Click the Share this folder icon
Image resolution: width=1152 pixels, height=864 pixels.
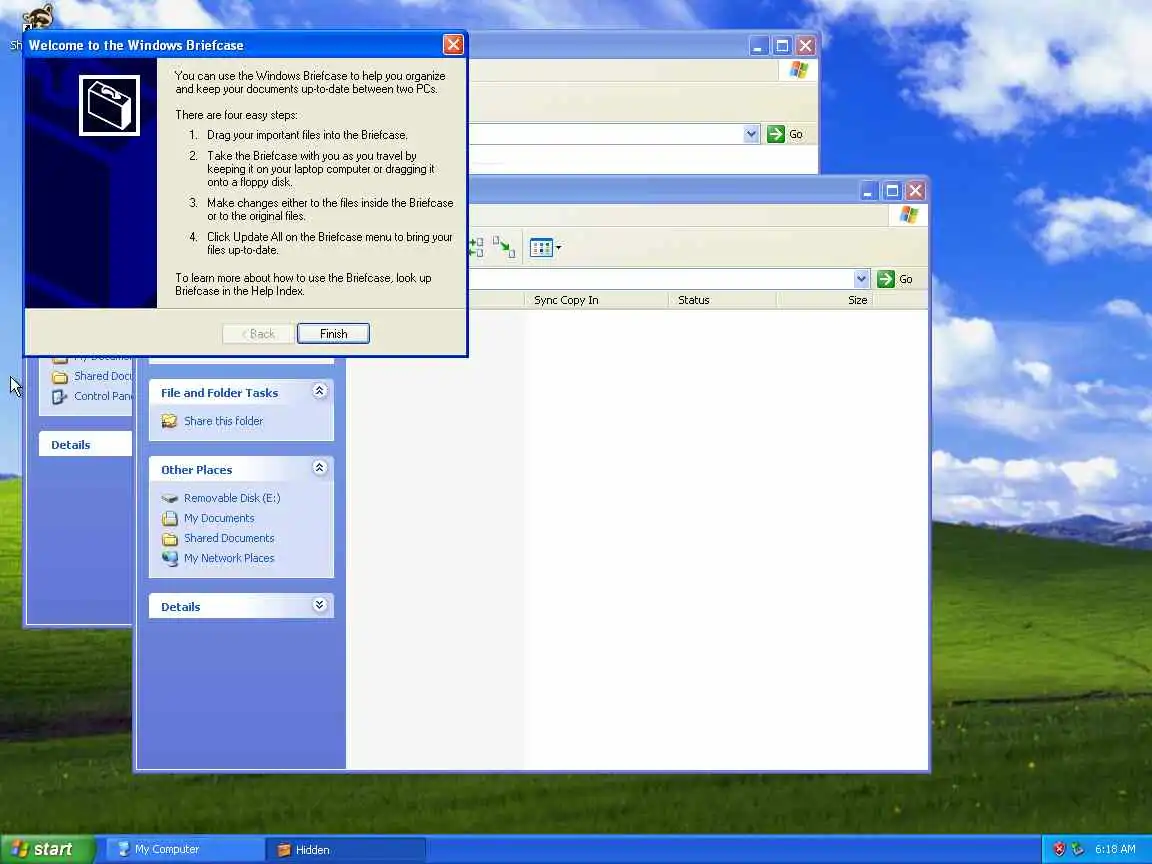[x=170, y=421]
